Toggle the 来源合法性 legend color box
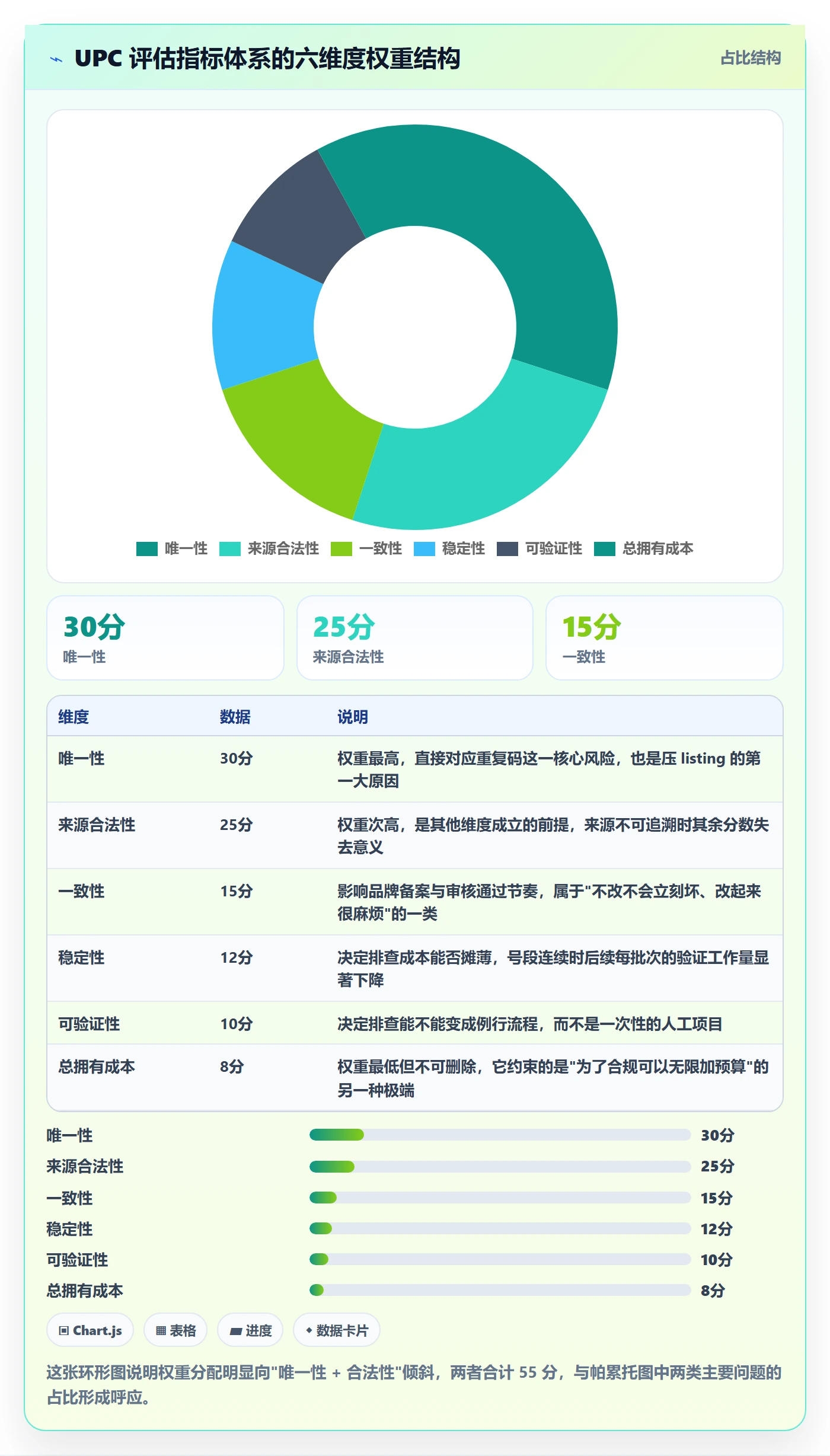This screenshot has width=830, height=1456. [x=230, y=549]
